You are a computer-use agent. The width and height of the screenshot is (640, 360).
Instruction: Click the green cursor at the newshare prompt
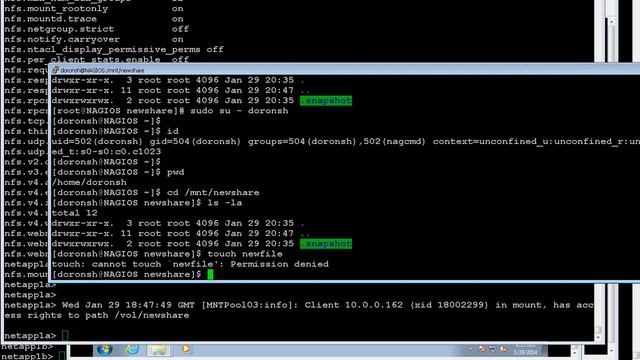click(x=210, y=274)
